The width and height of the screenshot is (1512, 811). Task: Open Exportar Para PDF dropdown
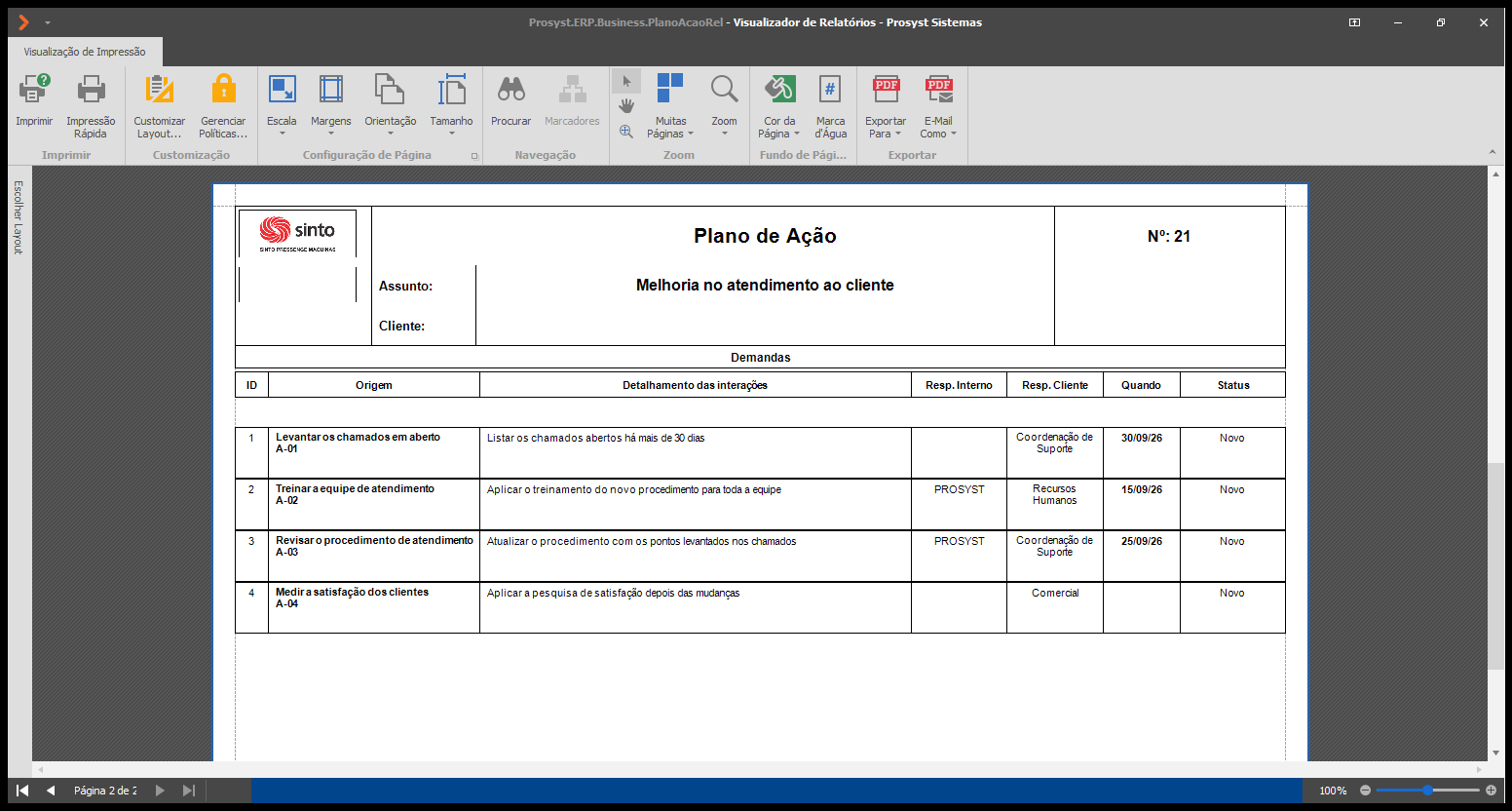pos(886,105)
